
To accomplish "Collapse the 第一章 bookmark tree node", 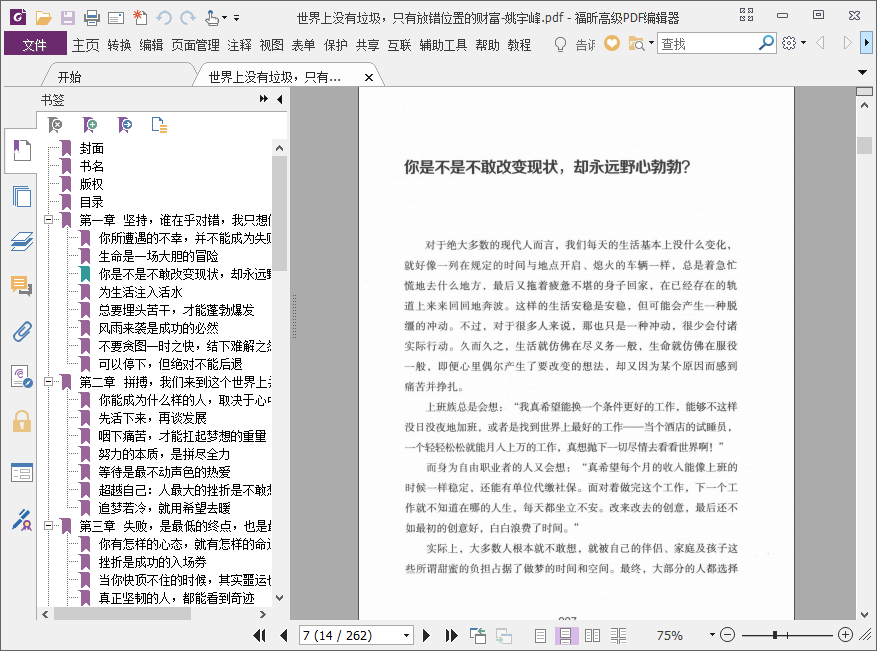I will 48,220.
